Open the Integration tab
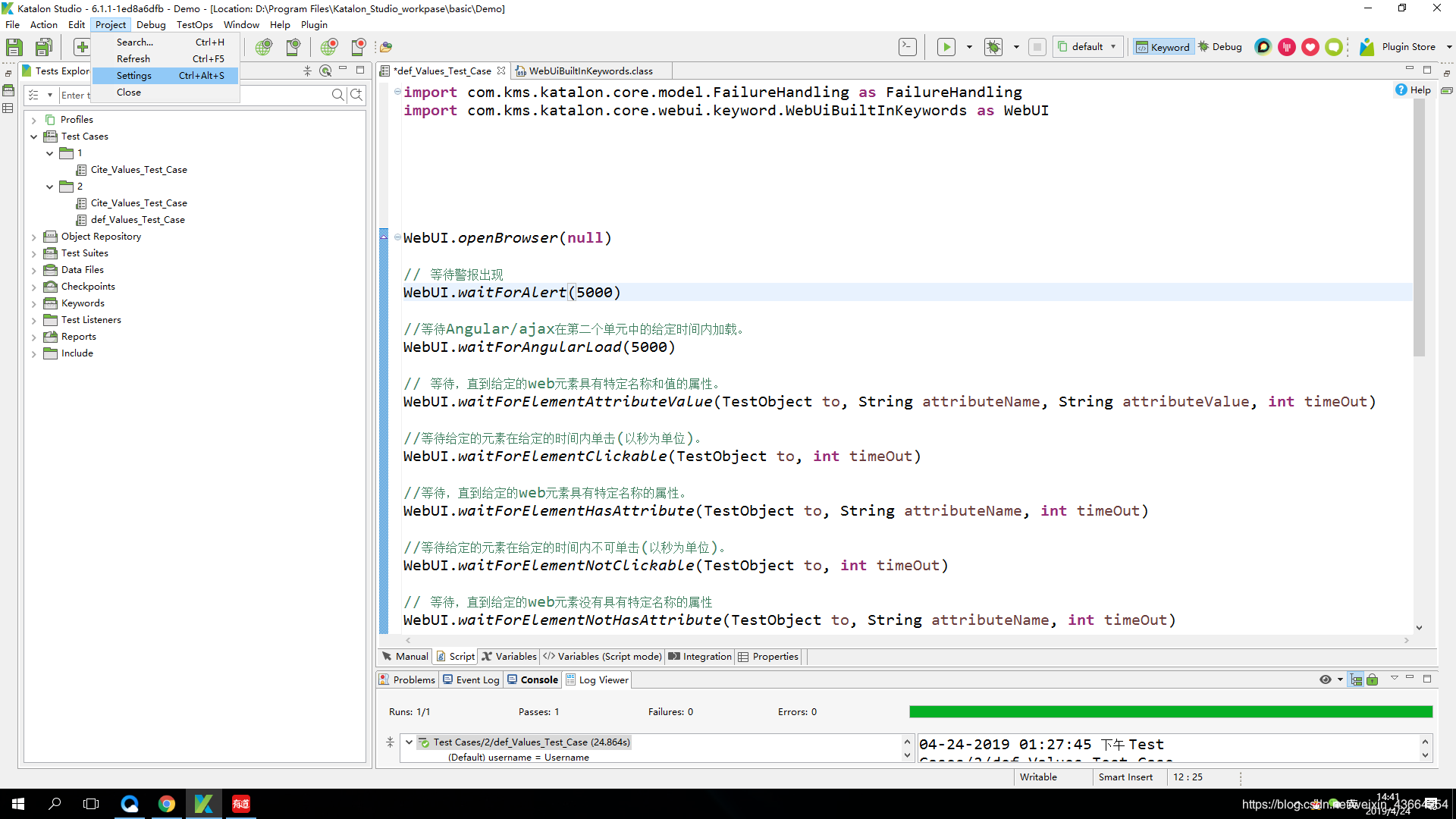 (700, 657)
